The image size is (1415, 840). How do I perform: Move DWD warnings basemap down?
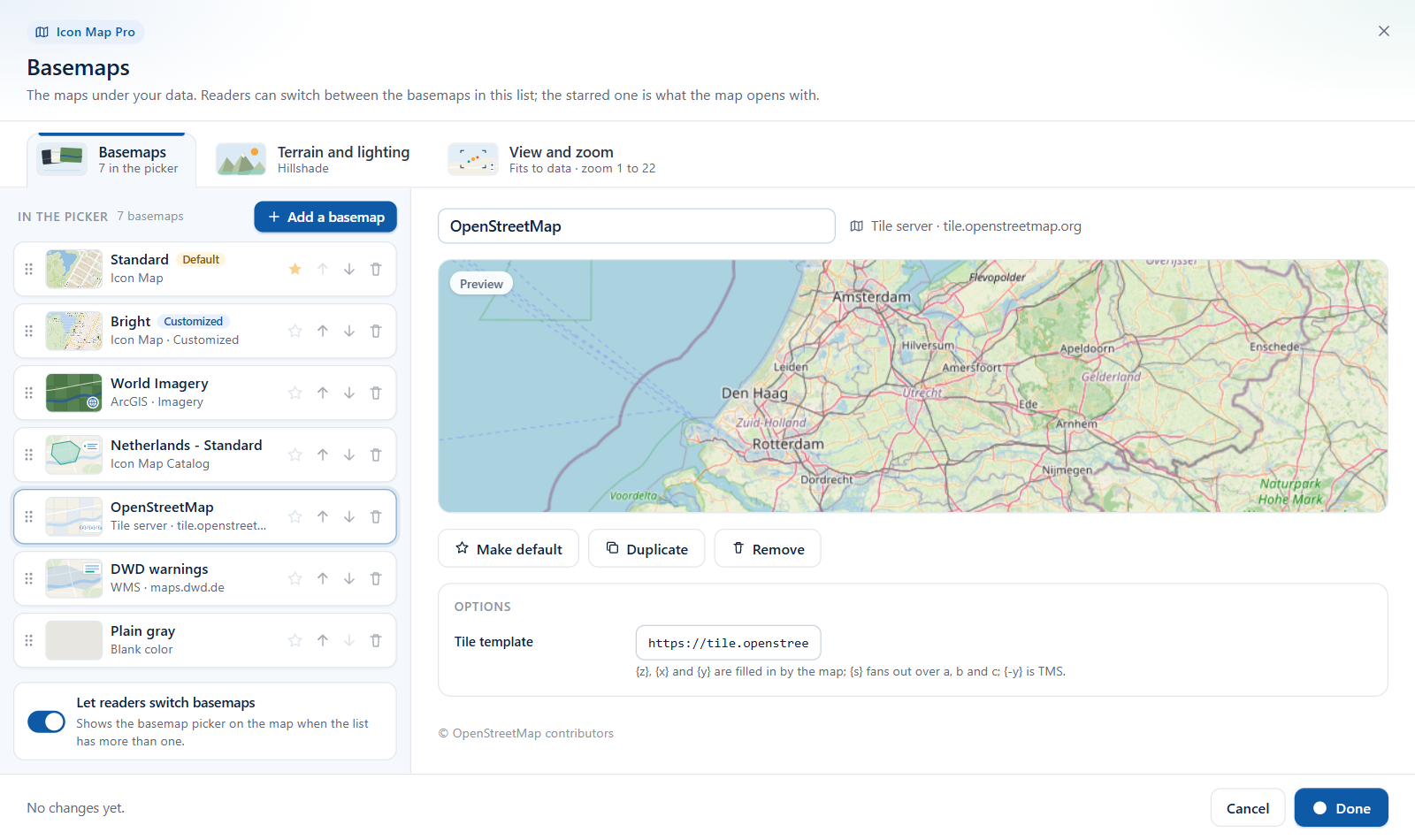pos(349,578)
